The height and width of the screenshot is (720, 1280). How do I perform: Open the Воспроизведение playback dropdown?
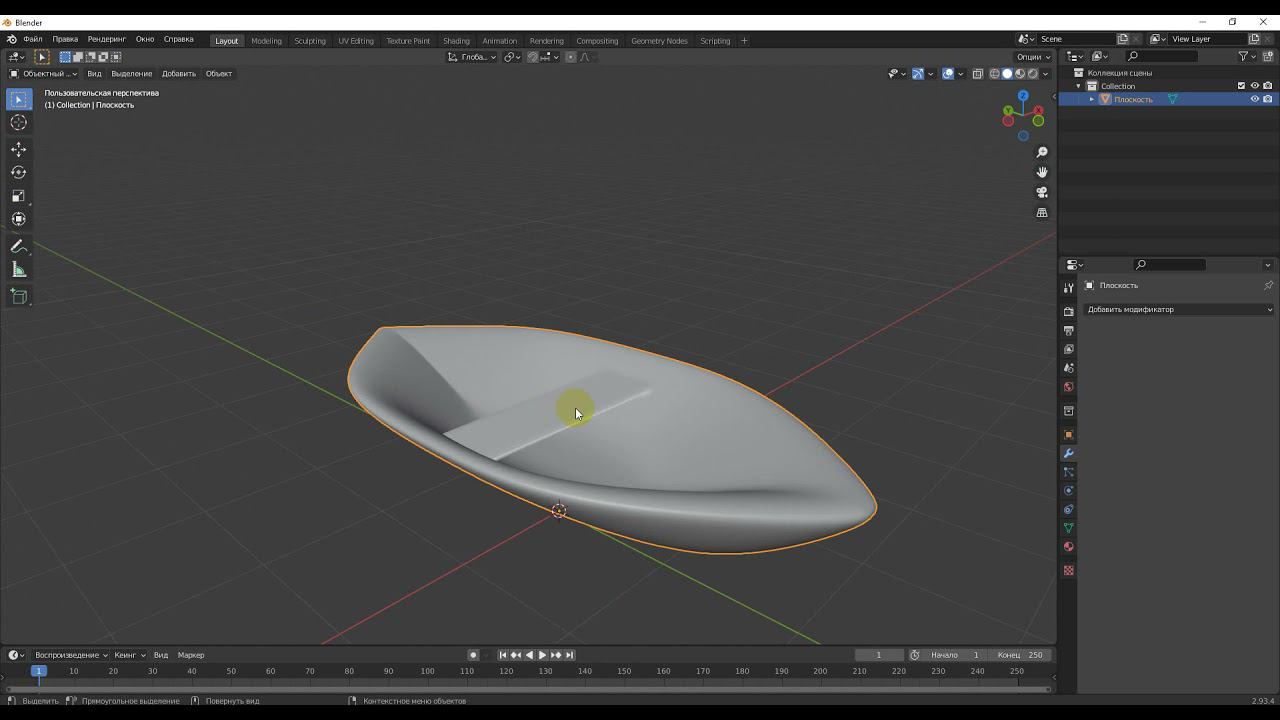pyautogui.click(x=72, y=655)
